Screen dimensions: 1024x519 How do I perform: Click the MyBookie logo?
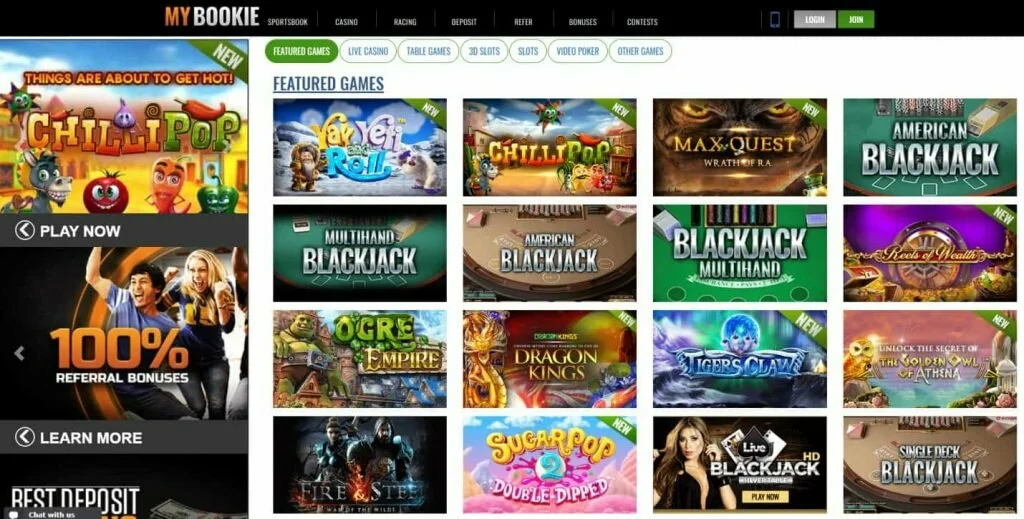(x=212, y=16)
